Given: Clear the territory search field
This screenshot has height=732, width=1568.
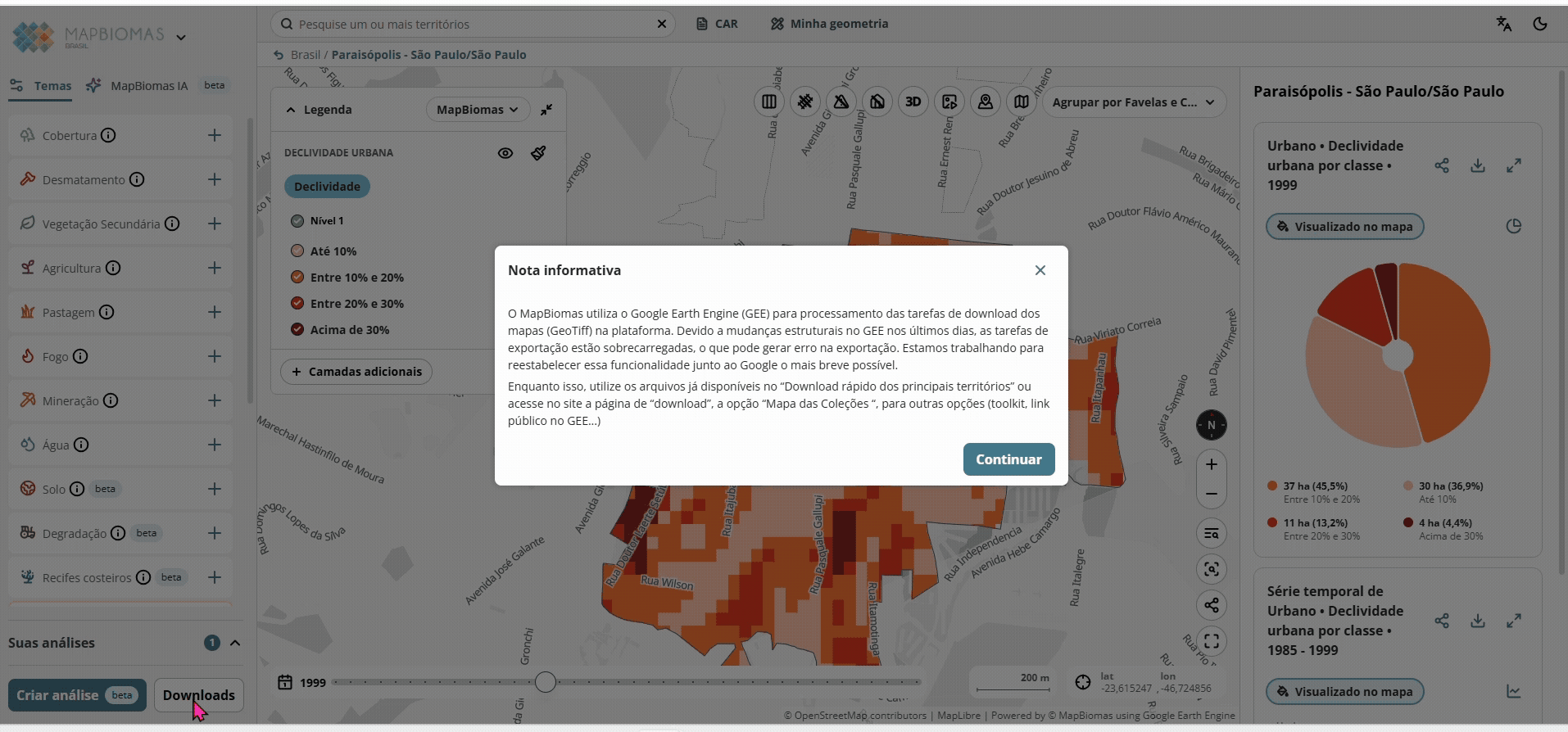Looking at the screenshot, I should click(x=662, y=24).
